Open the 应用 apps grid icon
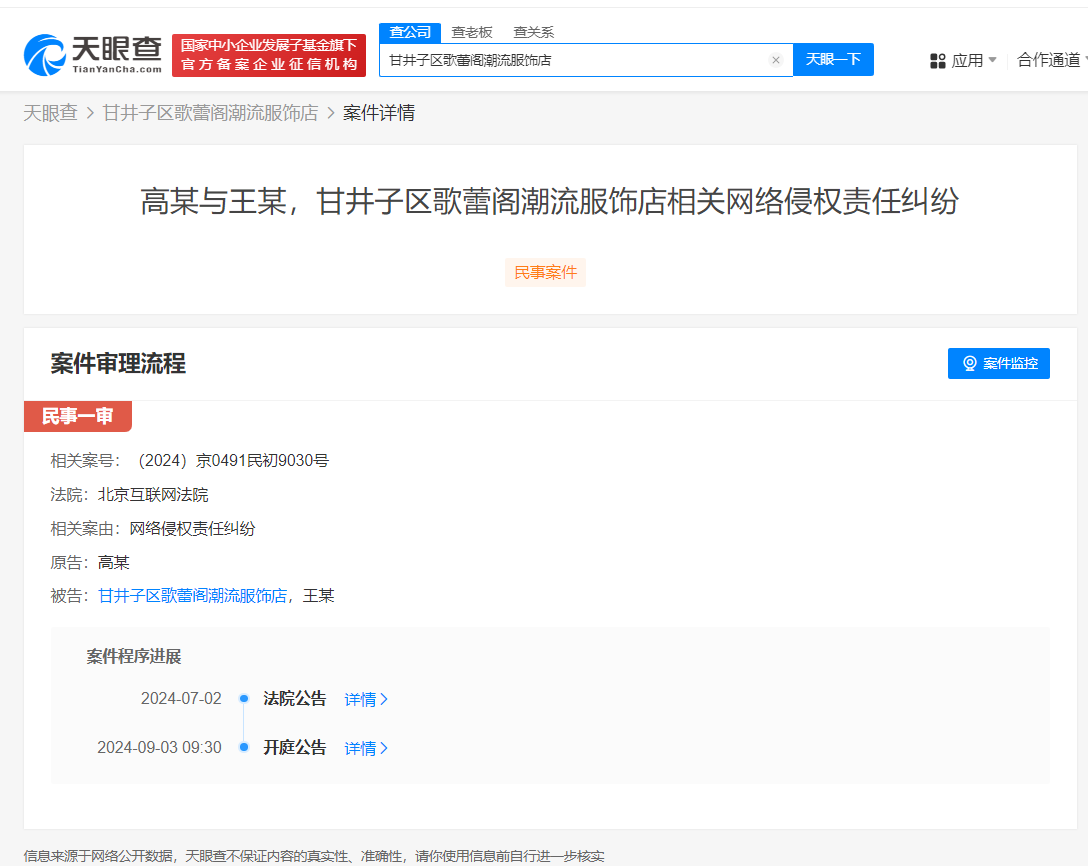The height and width of the screenshot is (866, 1088). (937, 60)
